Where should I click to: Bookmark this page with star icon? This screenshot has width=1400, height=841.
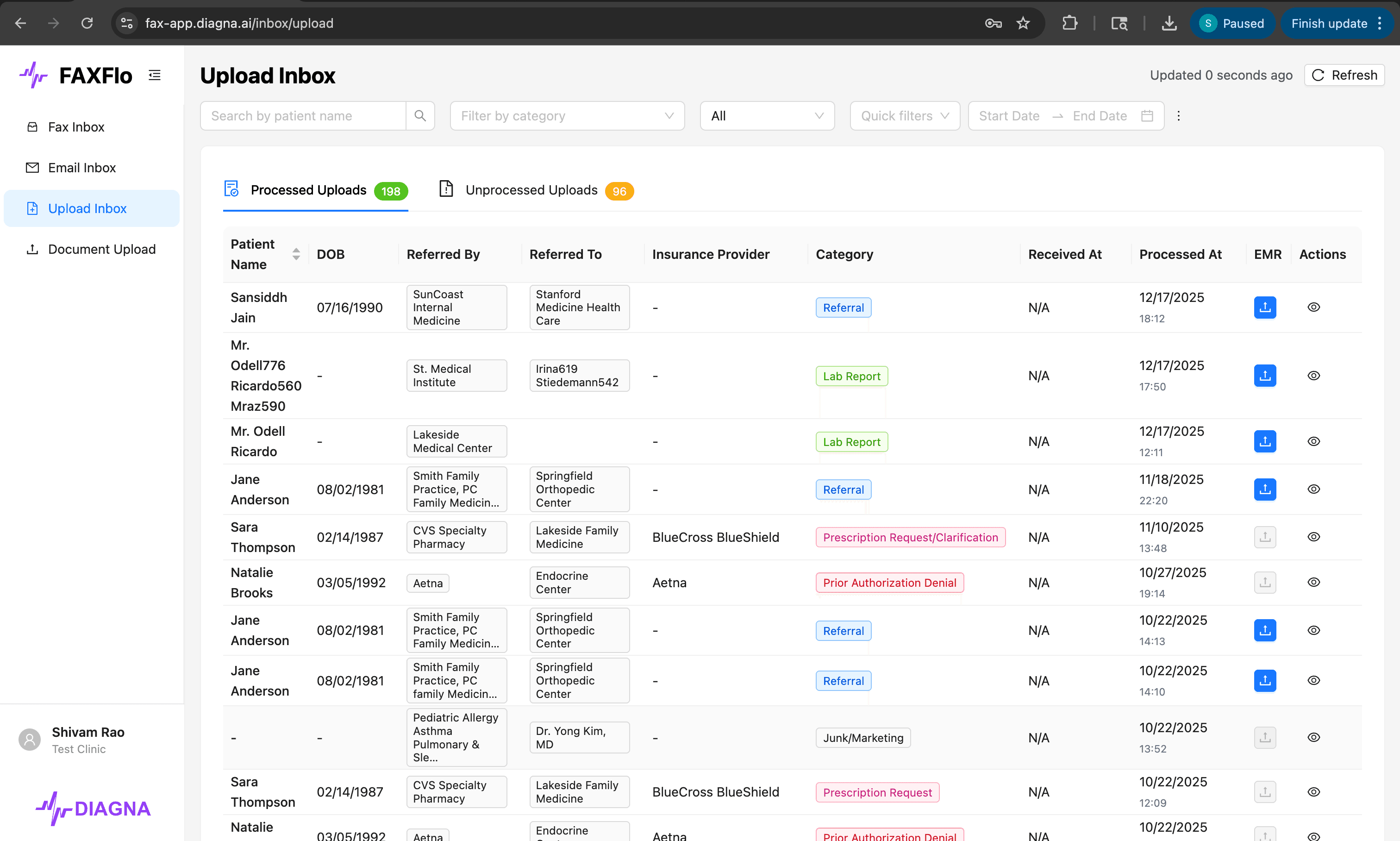point(1023,23)
